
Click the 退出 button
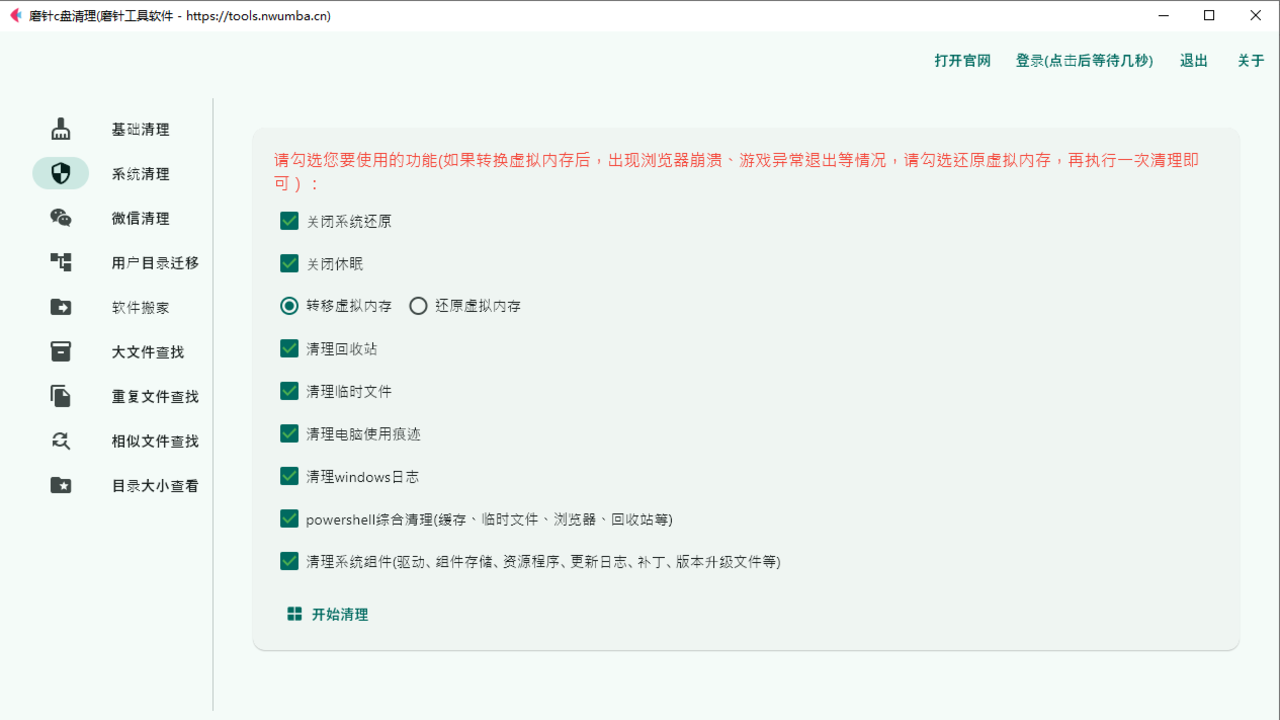(x=1194, y=61)
